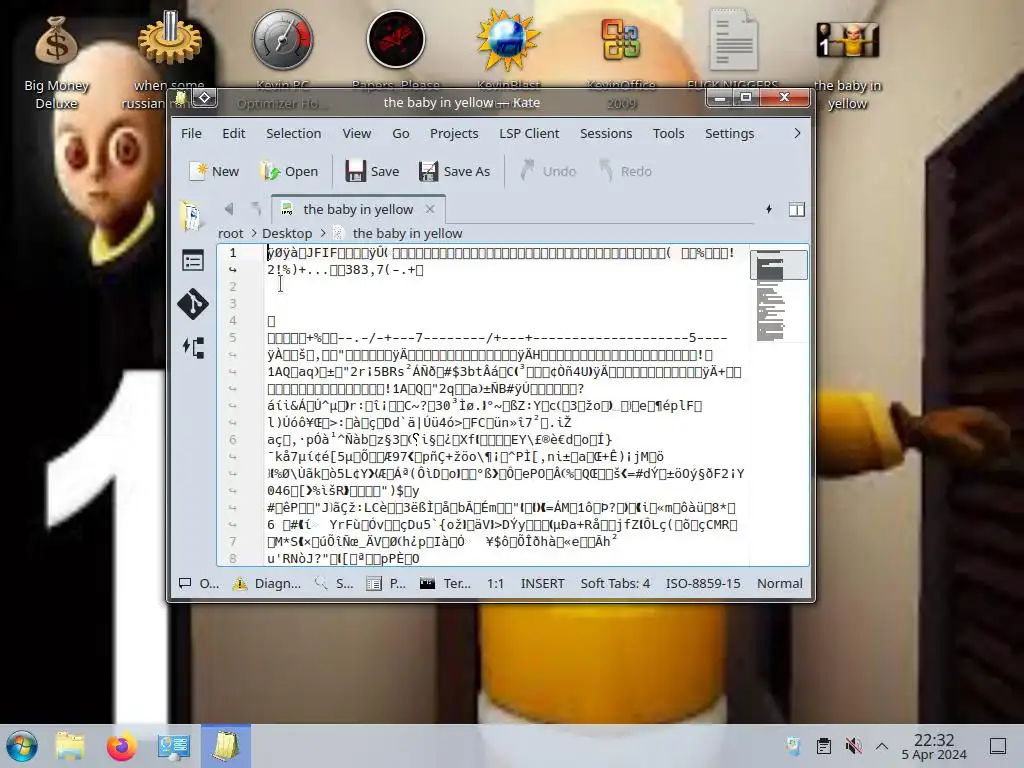Open the Start menu orb
The height and width of the screenshot is (768, 1024).
[22, 746]
